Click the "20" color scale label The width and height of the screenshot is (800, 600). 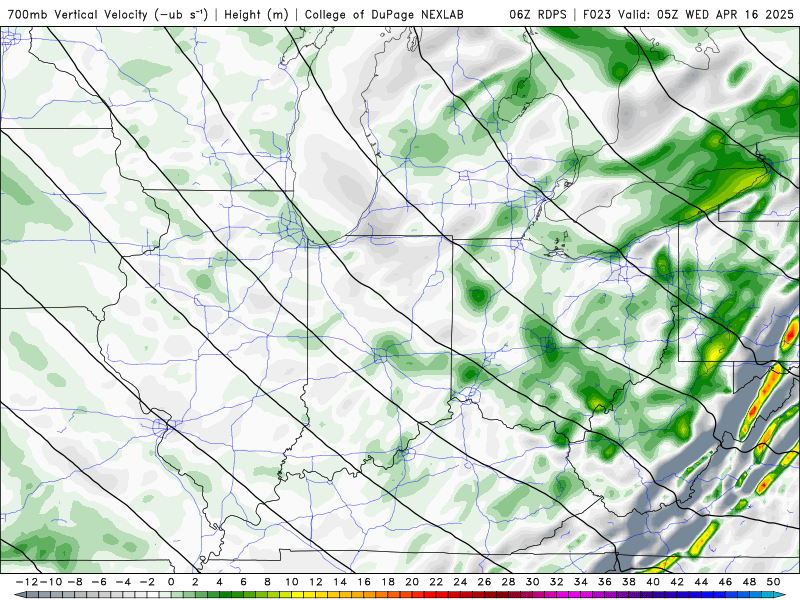pyautogui.click(x=412, y=582)
